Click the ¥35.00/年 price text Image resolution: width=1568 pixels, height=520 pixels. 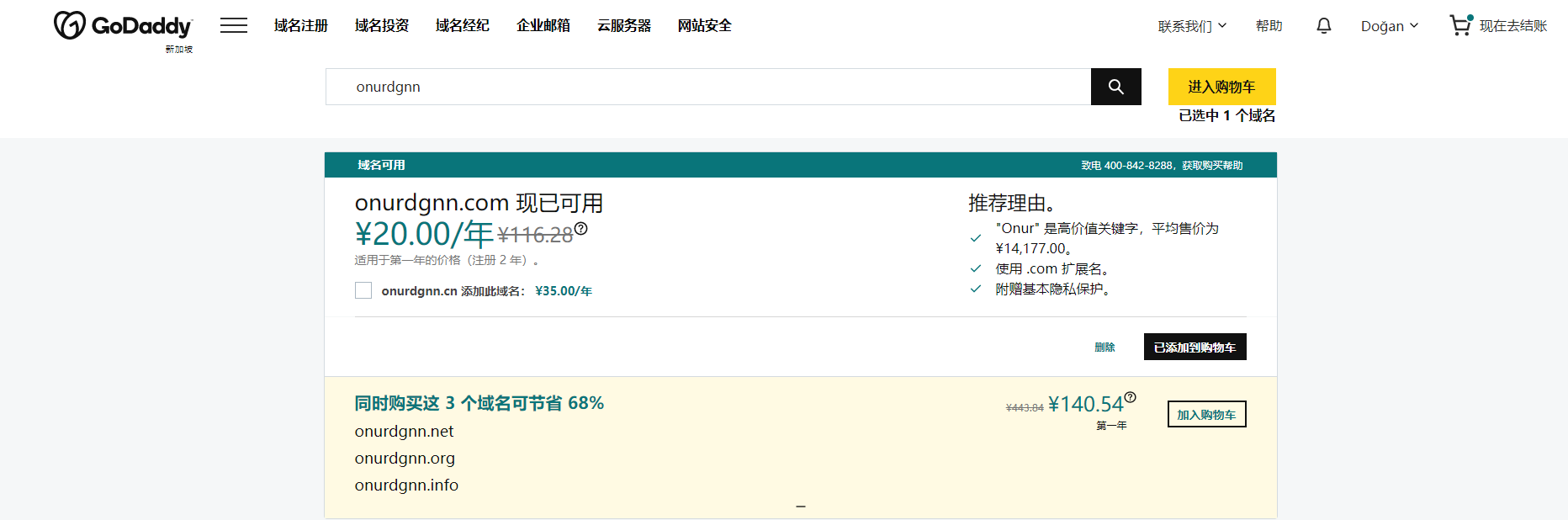pyautogui.click(x=564, y=291)
